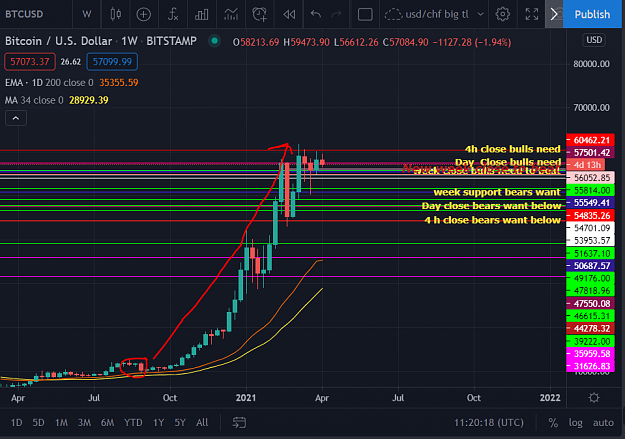Image resolution: width=625 pixels, height=439 pixels.
Task: Toggle log scale mode
Action: (x=576, y=423)
